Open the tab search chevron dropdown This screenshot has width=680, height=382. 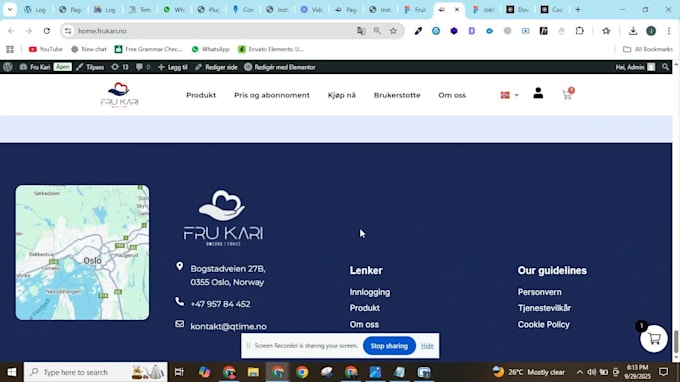pos(10,10)
